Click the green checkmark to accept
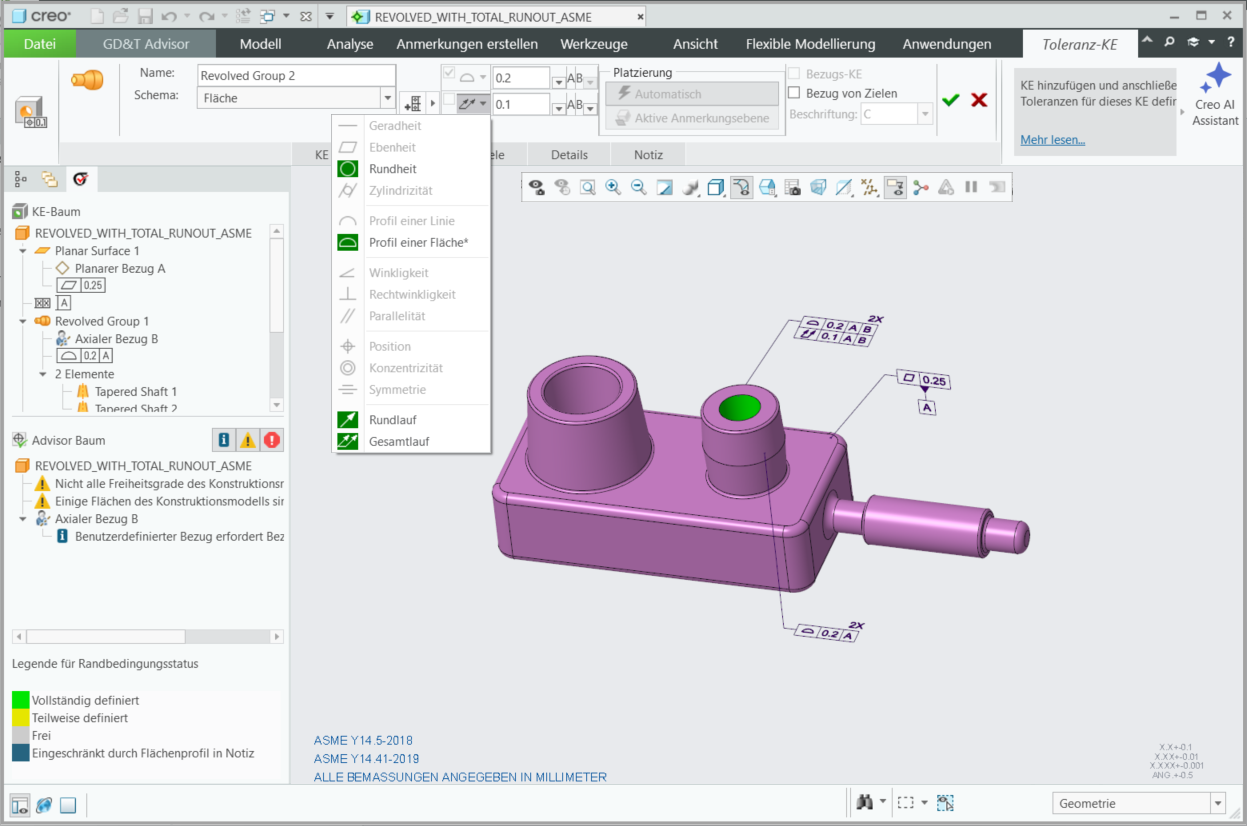This screenshot has height=826, width=1247. coord(951,100)
